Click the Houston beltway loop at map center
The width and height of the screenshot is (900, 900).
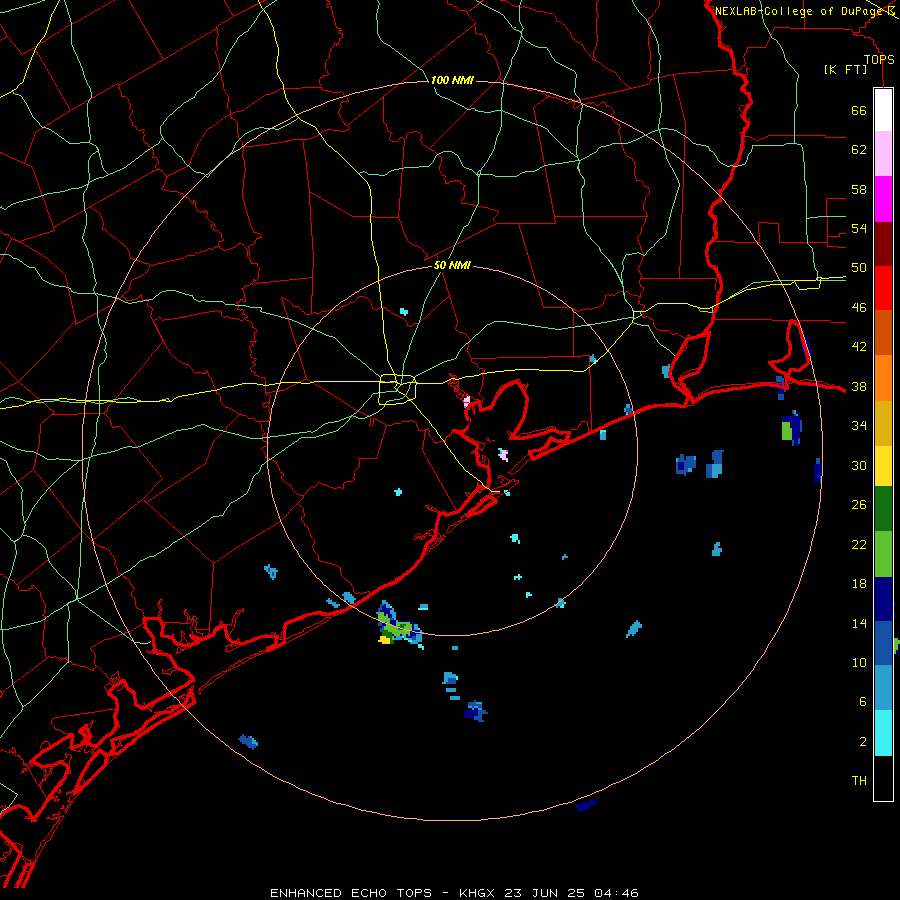[397, 389]
